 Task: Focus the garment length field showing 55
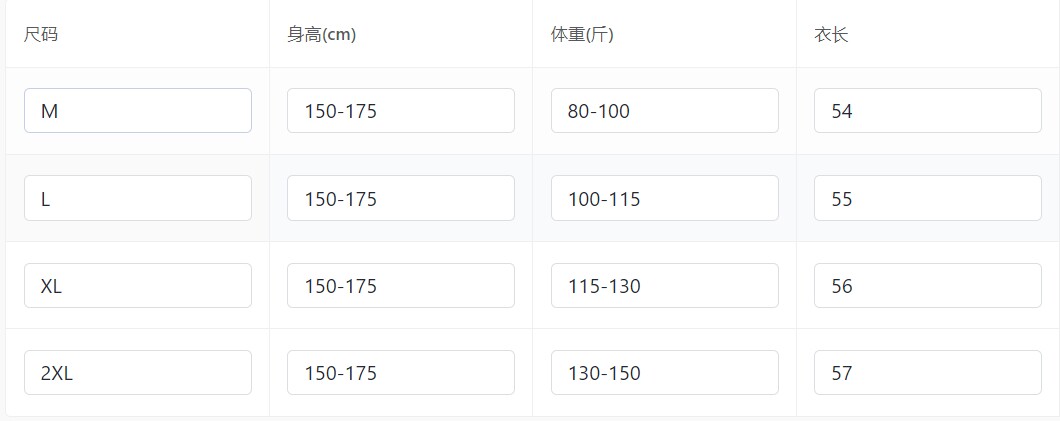coord(927,198)
